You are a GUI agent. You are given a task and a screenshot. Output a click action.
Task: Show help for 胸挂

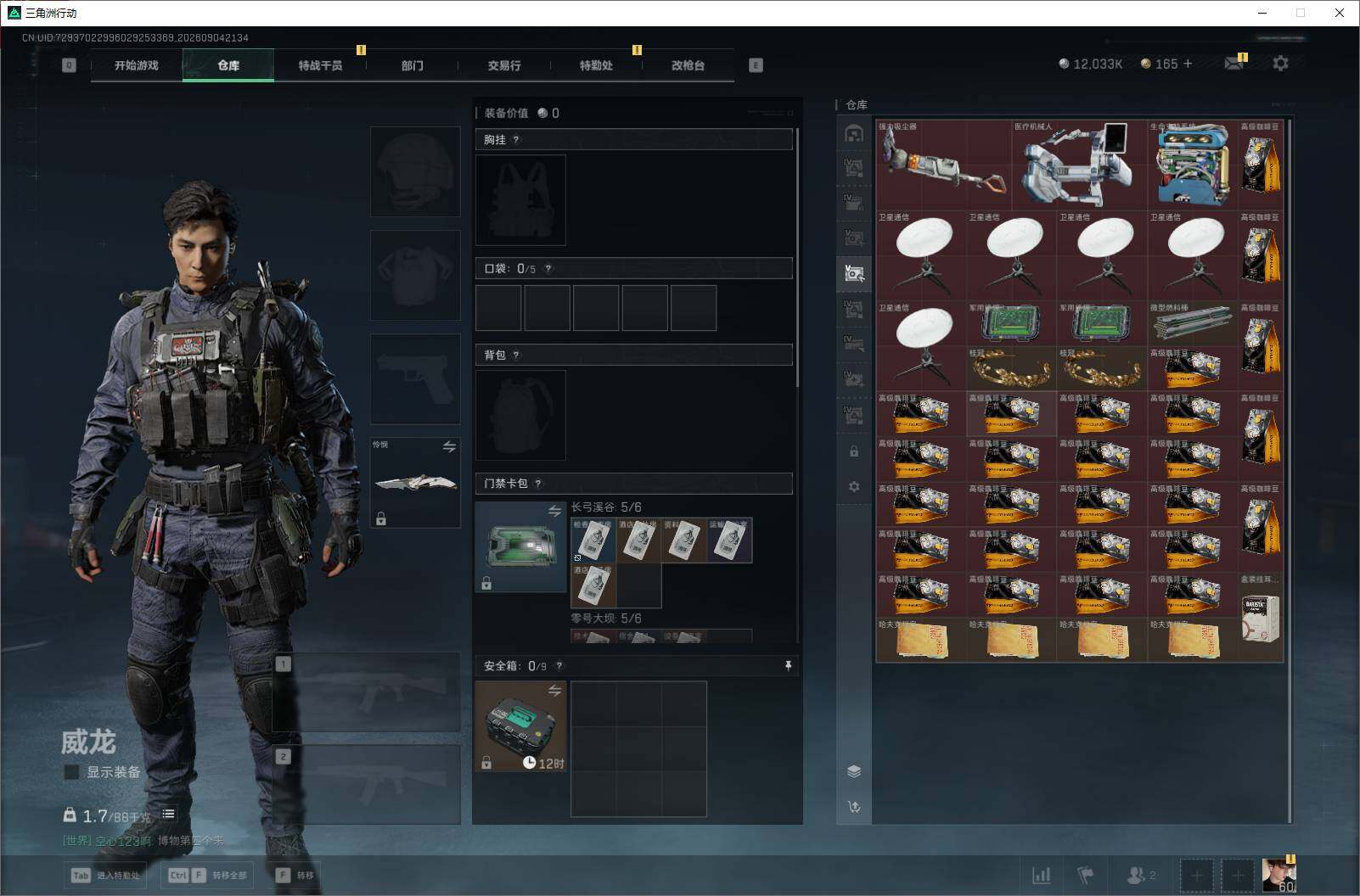pyautogui.click(x=516, y=140)
